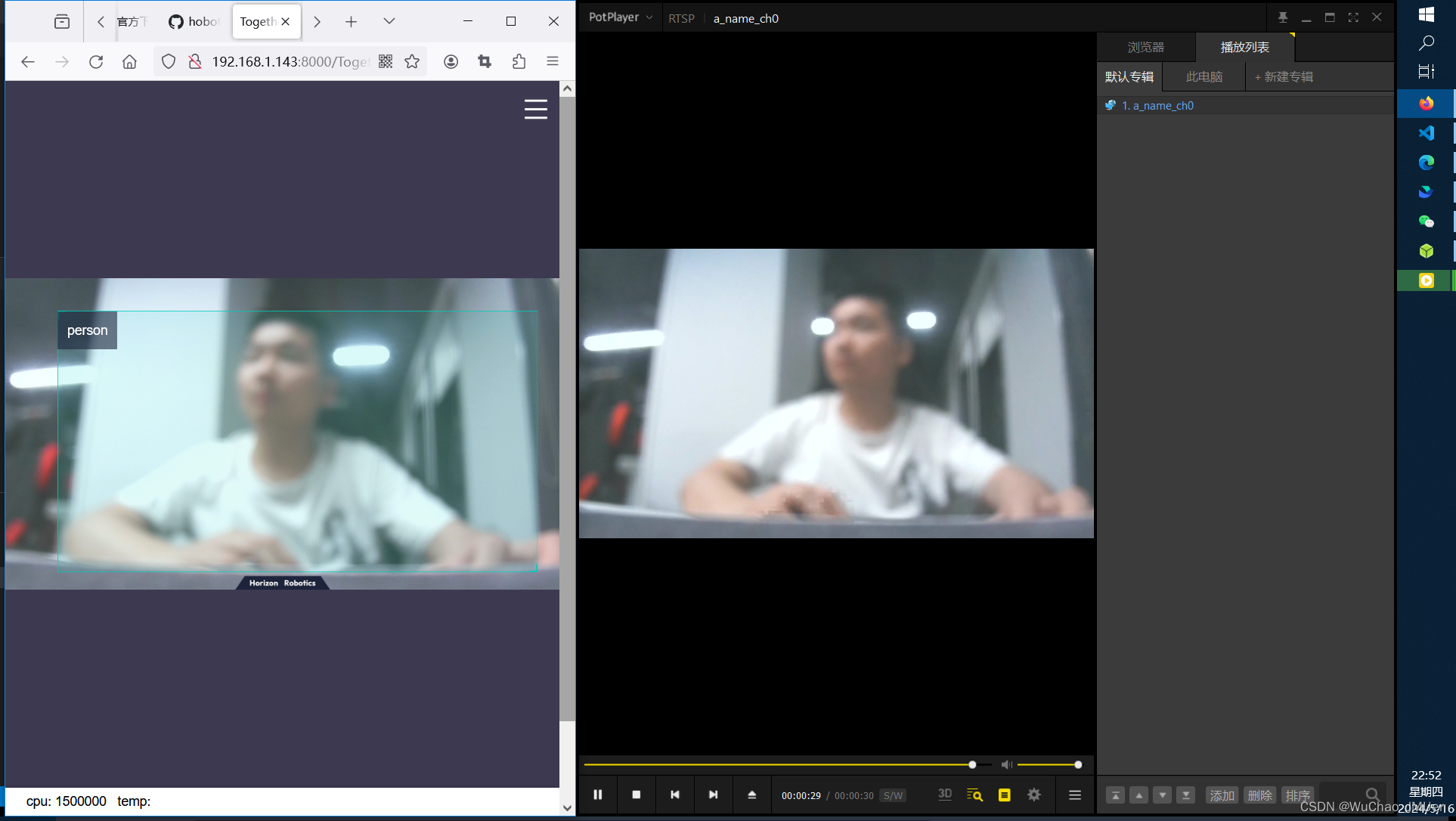Open the playback search/seek icon

(x=974, y=795)
